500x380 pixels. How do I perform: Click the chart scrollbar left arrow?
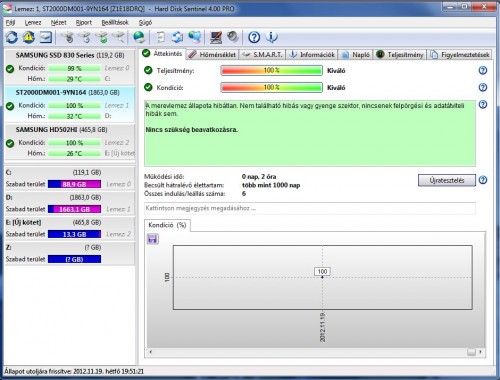click(x=151, y=352)
